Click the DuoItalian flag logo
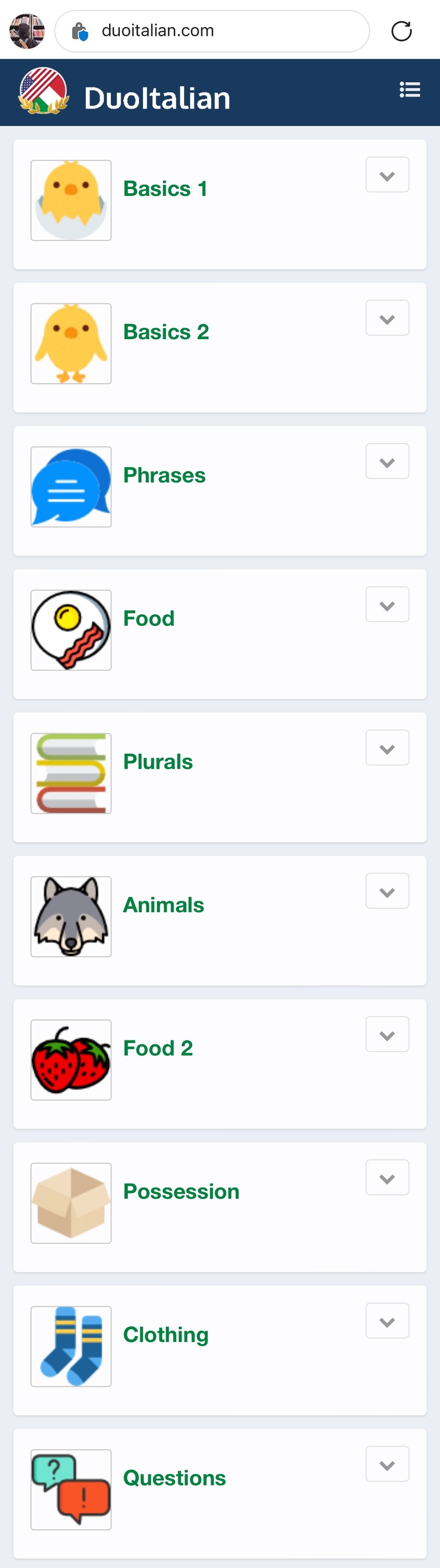This screenshot has height=1568, width=440. [x=43, y=91]
